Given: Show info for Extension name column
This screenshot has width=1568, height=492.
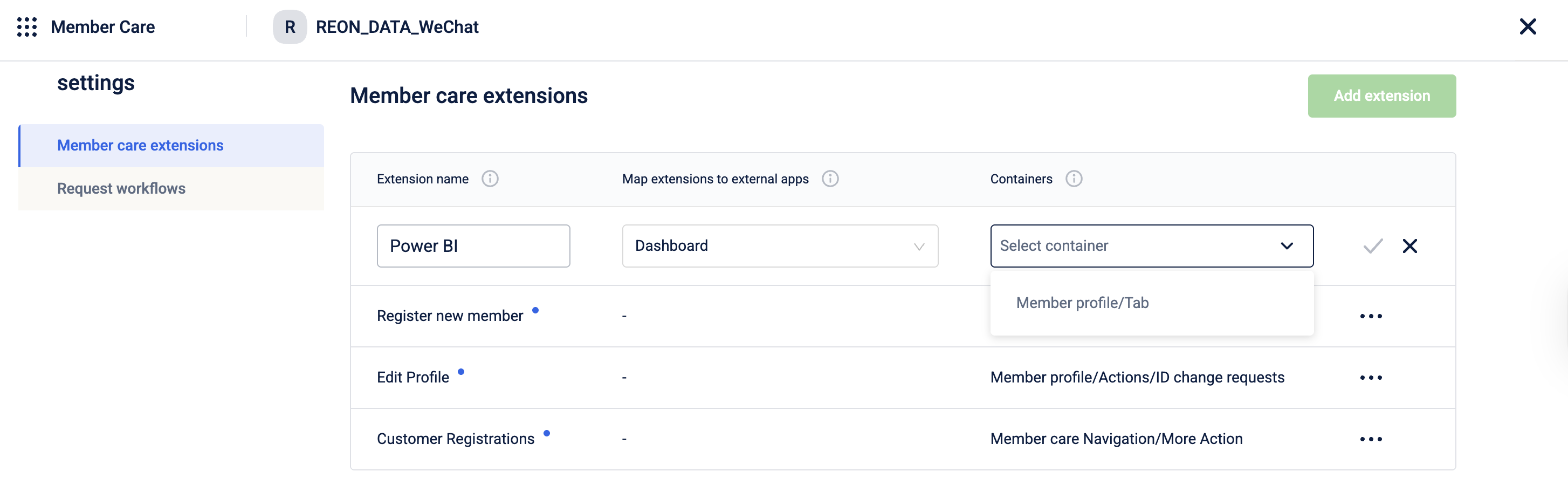Looking at the screenshot, I should (x=490, y=179).
